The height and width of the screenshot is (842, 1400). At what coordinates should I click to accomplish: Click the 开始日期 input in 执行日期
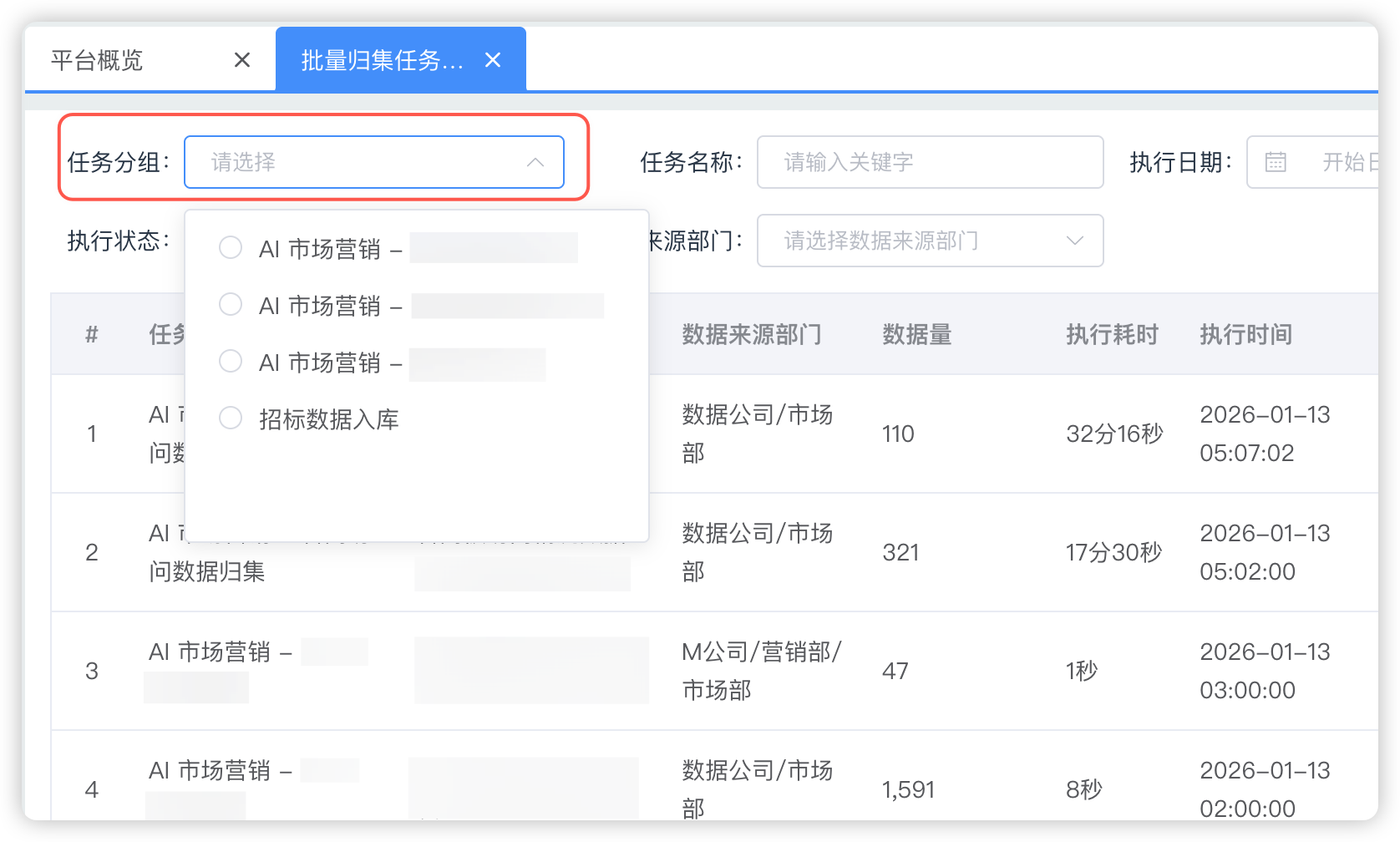click(1347, 162)
